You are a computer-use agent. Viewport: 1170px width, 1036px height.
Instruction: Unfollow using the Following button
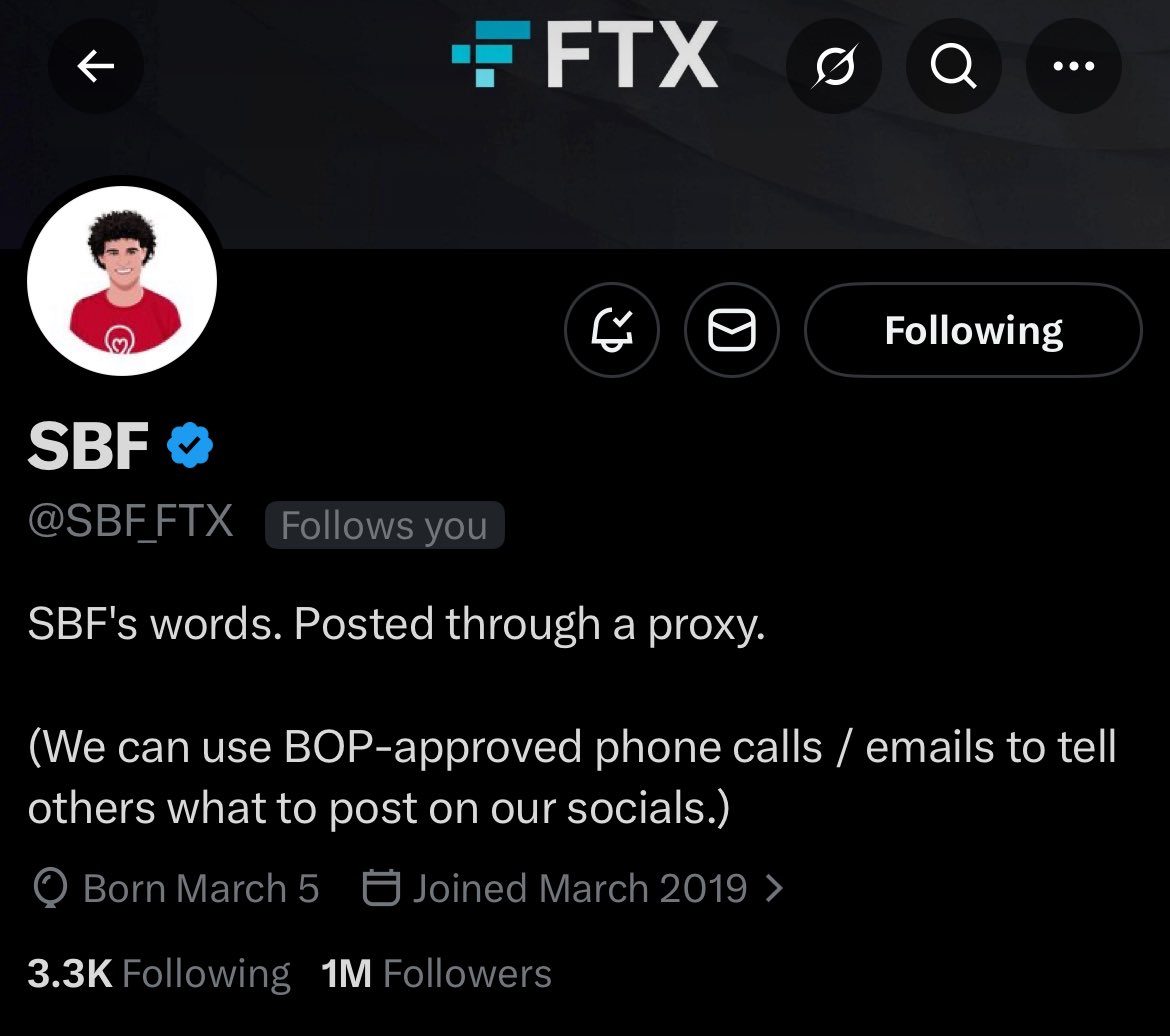(973, 330)
